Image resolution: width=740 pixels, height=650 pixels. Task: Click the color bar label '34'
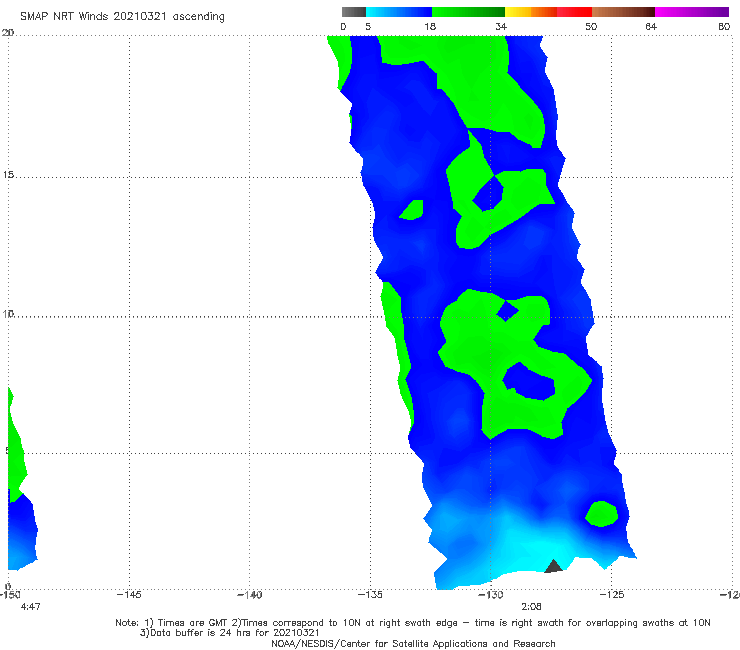[501, 27]
